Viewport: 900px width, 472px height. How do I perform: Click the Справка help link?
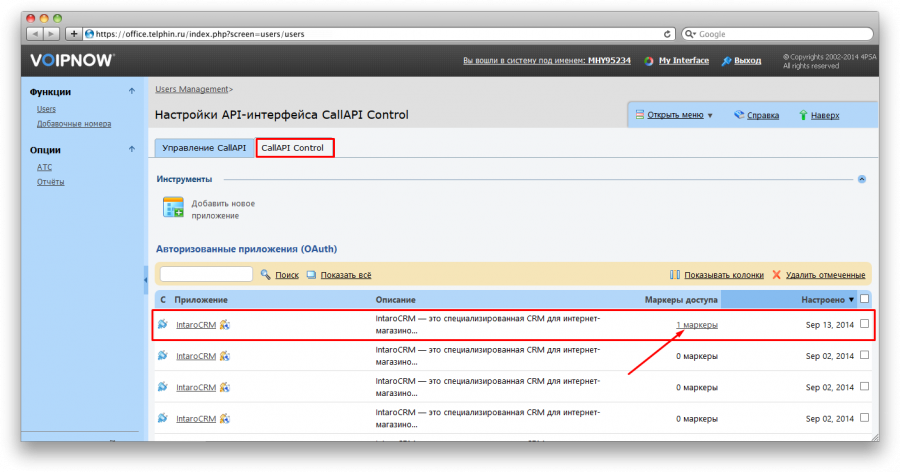763,115
